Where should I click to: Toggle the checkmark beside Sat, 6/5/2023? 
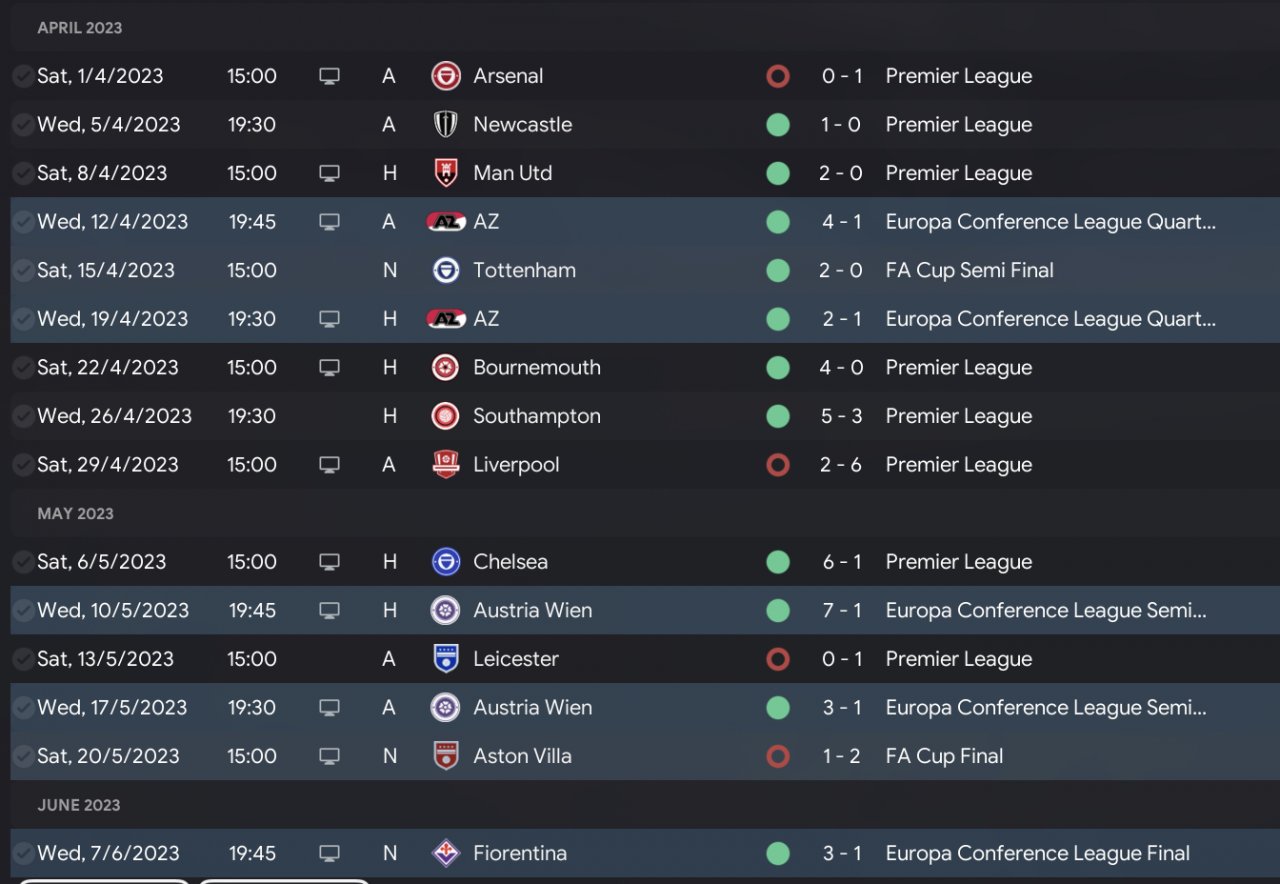22,562
